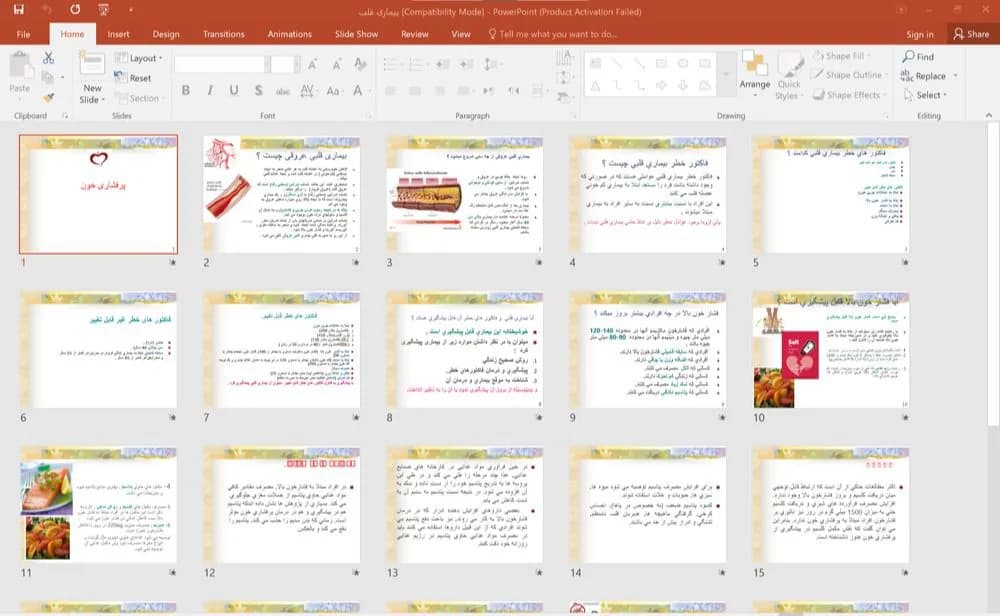Viewport: 1000px width, 616px height.
Task: Open Font Color picker
Action: [x=358, y=91]
